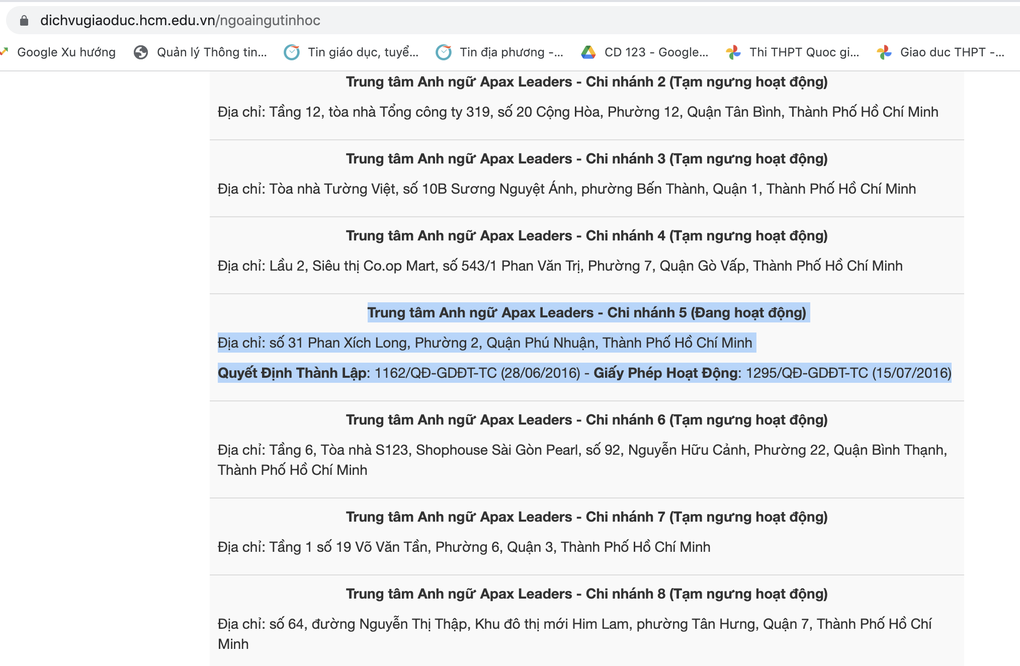Open Thi THPT Quoc gi... bookmark

point(792,52)
